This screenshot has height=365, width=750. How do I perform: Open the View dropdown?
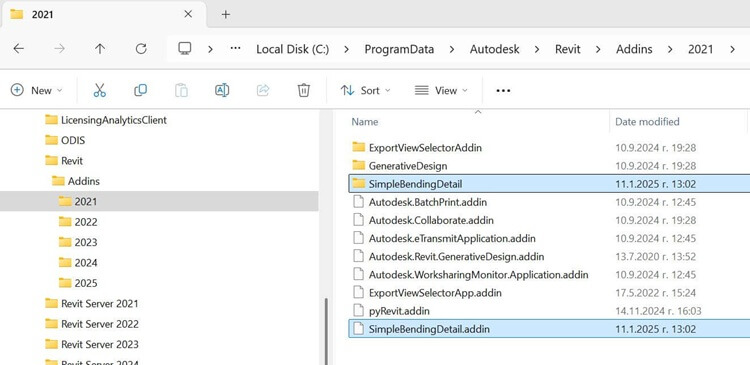pyautogui.click(x=441, y=90)
